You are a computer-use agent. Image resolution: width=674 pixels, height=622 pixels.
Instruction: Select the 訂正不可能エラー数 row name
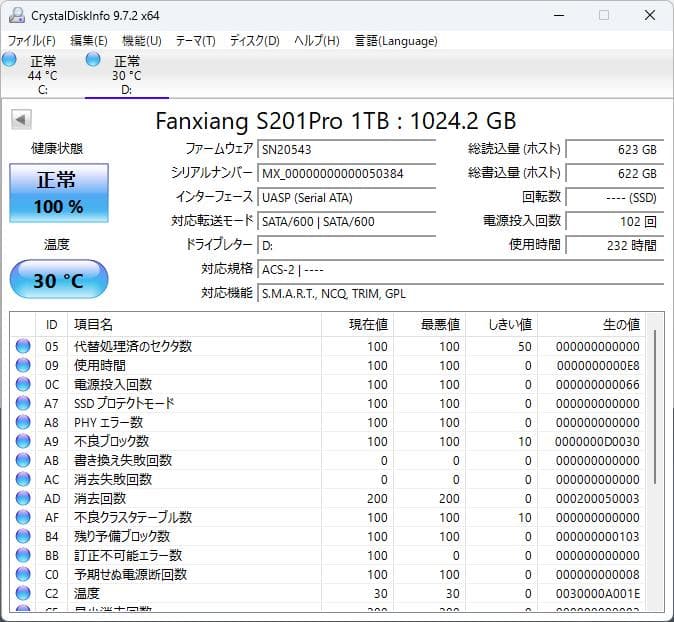(x=128, y=555)
